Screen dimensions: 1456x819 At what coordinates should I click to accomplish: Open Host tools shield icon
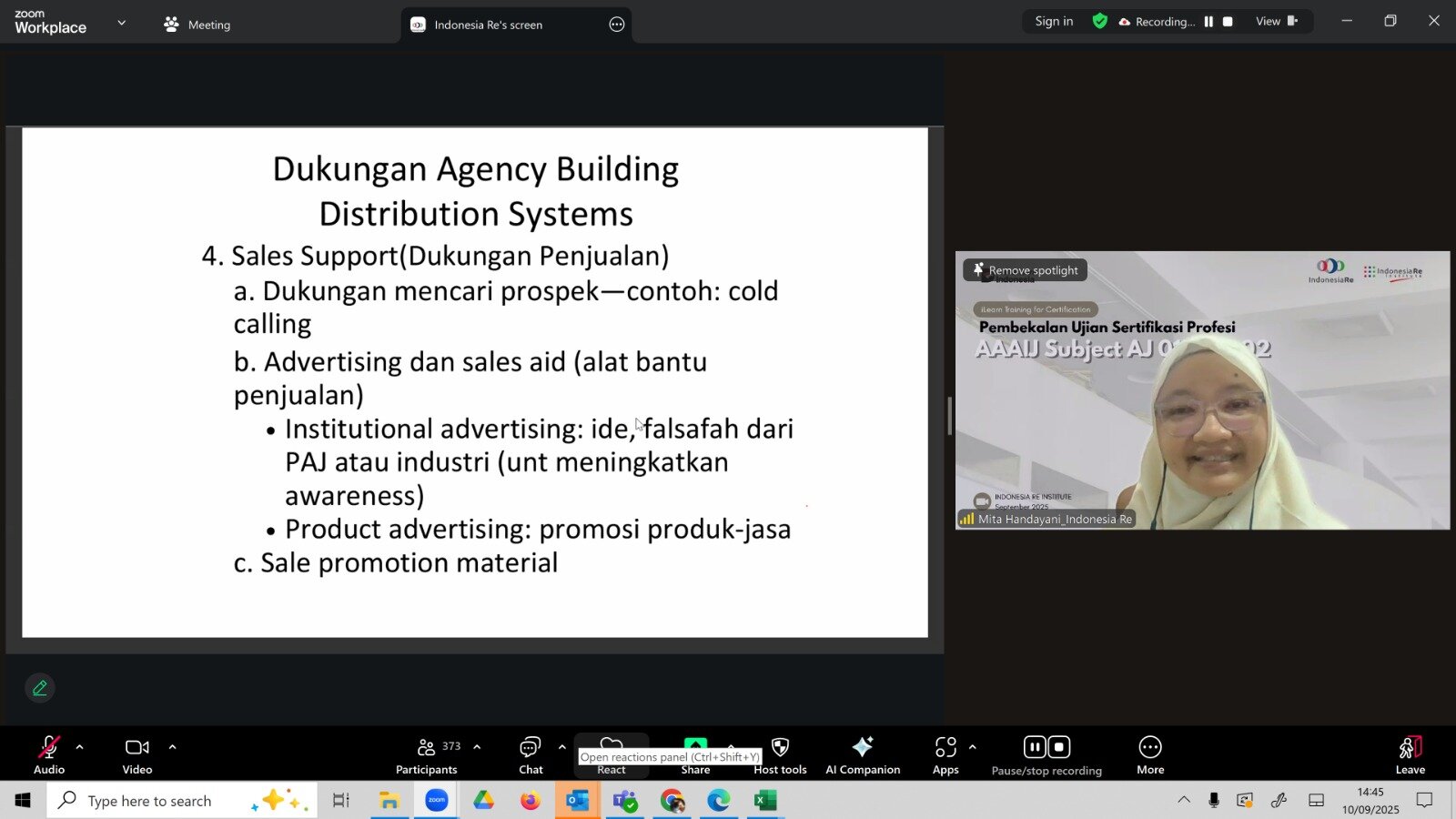tap(780, 755)
